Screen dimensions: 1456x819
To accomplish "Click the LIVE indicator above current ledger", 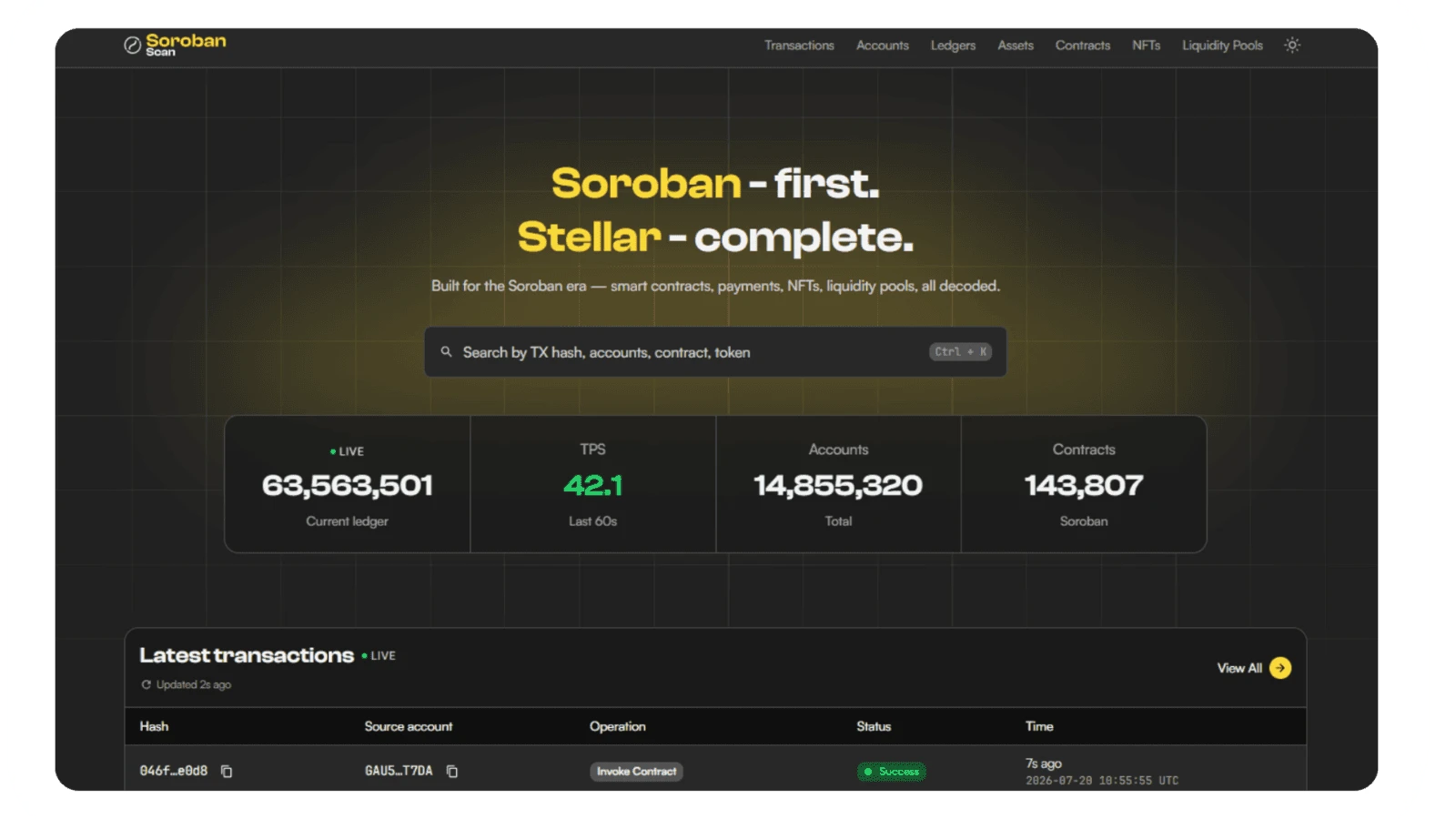I will [x=347, y=451].
